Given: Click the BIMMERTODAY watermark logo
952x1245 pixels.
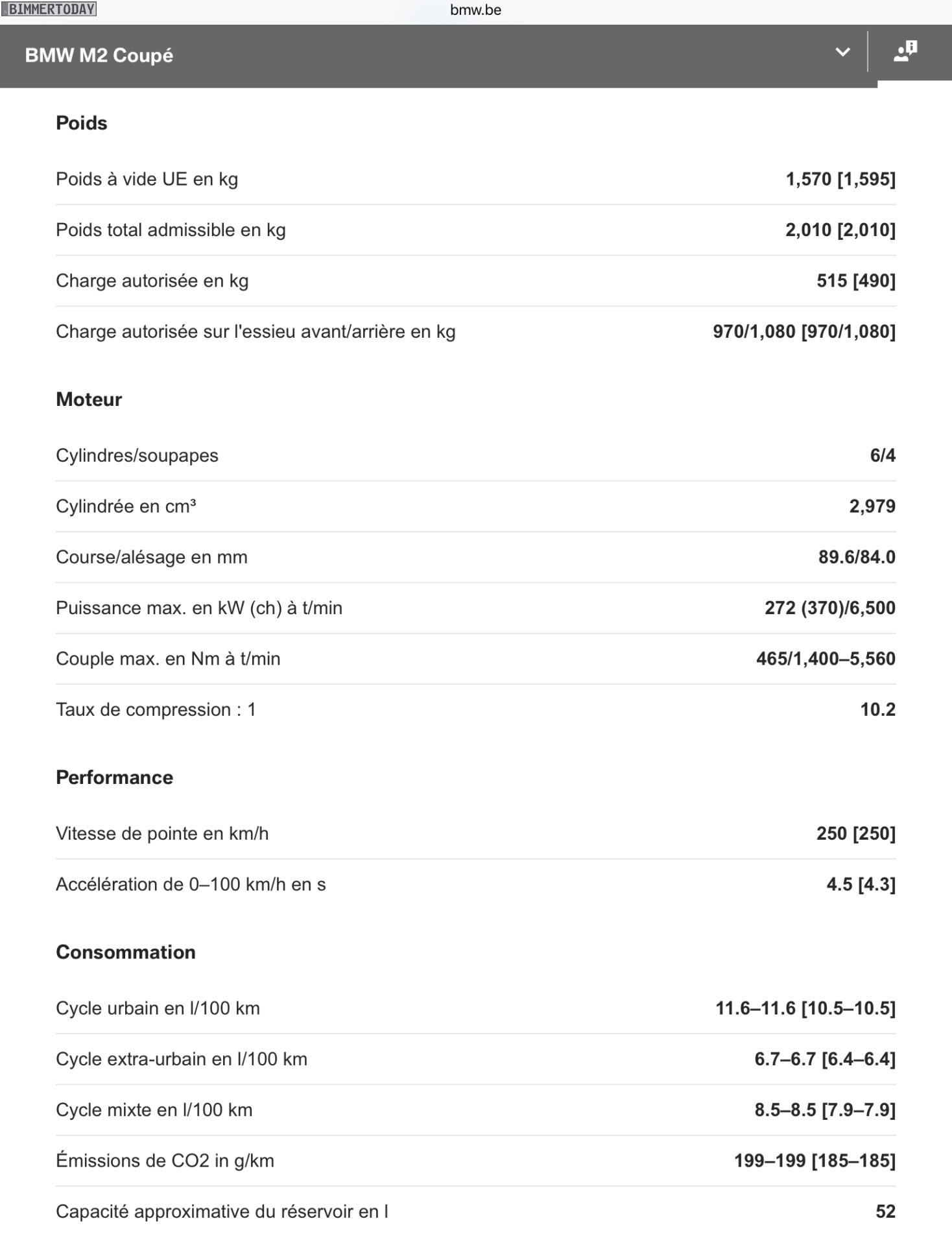Looking at the screenshot, I should tap(49, 9).
